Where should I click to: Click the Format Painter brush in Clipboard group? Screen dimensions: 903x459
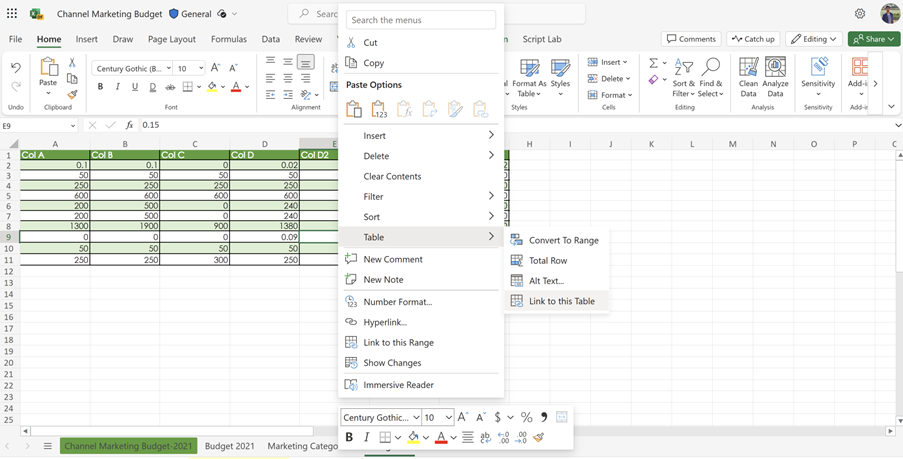coord(73,94)
